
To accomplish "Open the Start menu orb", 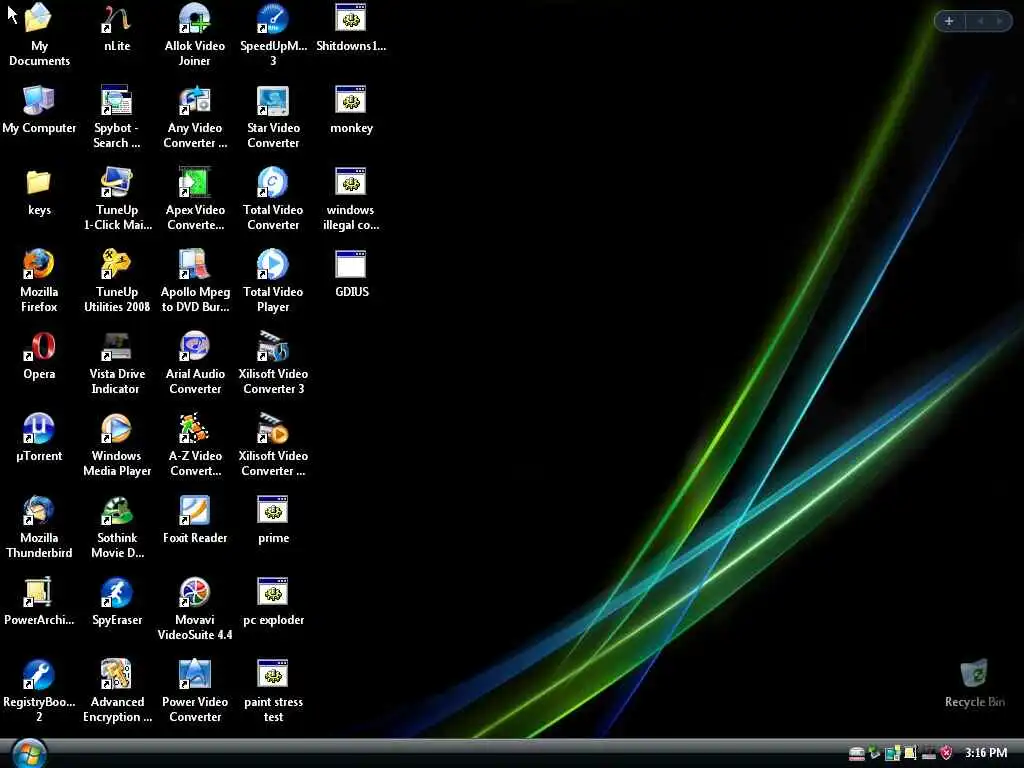I will point(29,754).
